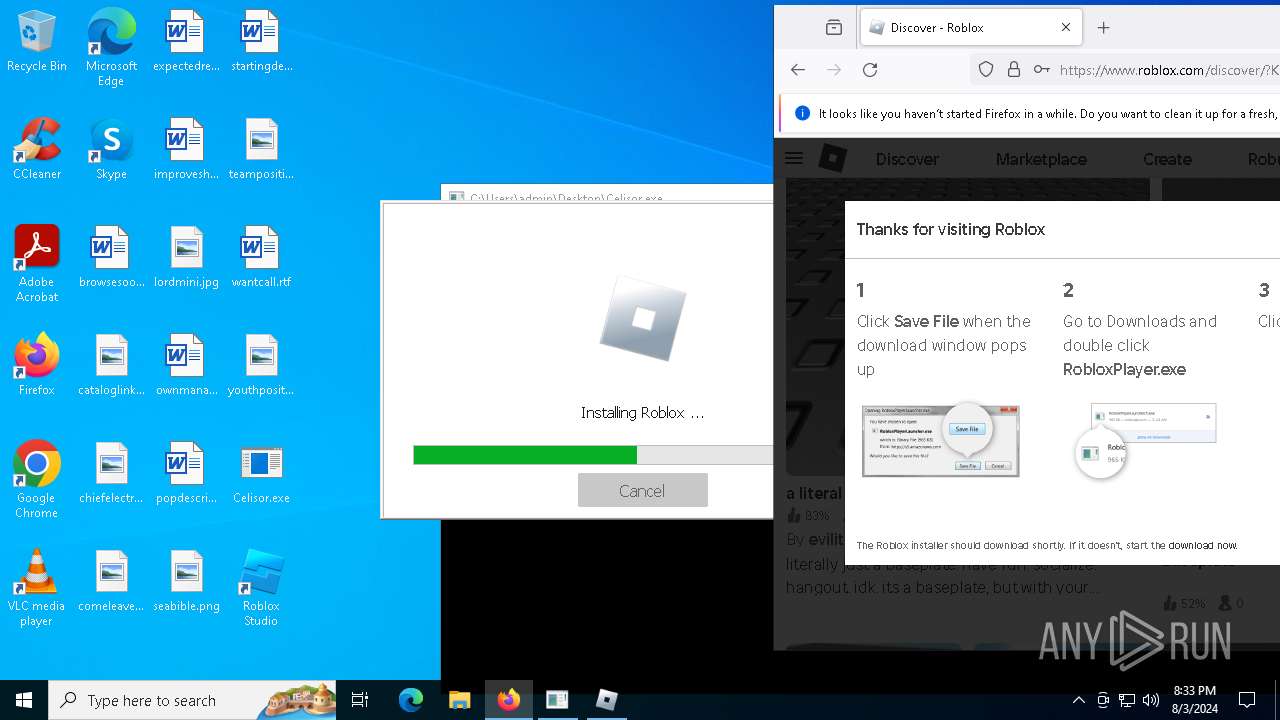Select the Celisor.exe desktop icon
This screenshot has height=720, width=1280.
(x=261, y=474)
